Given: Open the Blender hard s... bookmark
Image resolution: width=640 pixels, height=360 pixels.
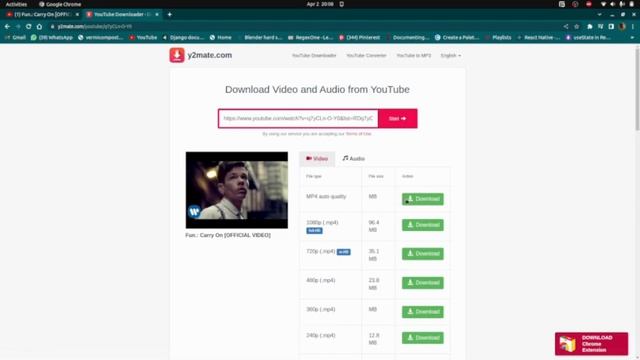Looking at the screenshot, I should point(260,38).
